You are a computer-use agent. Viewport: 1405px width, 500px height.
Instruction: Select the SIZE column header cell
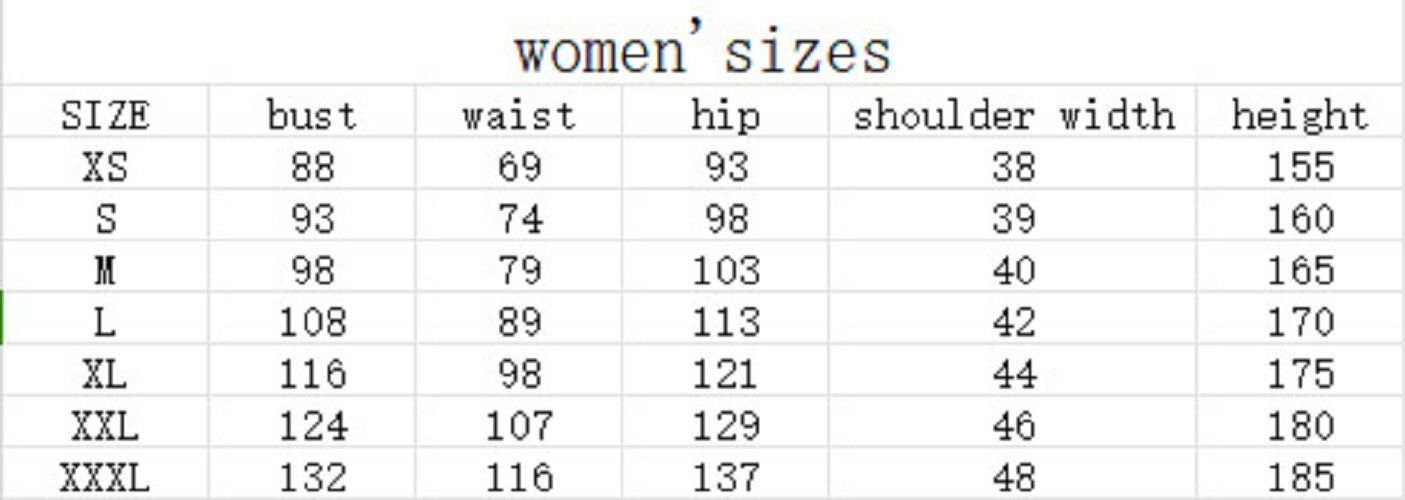tap(105, 116)
